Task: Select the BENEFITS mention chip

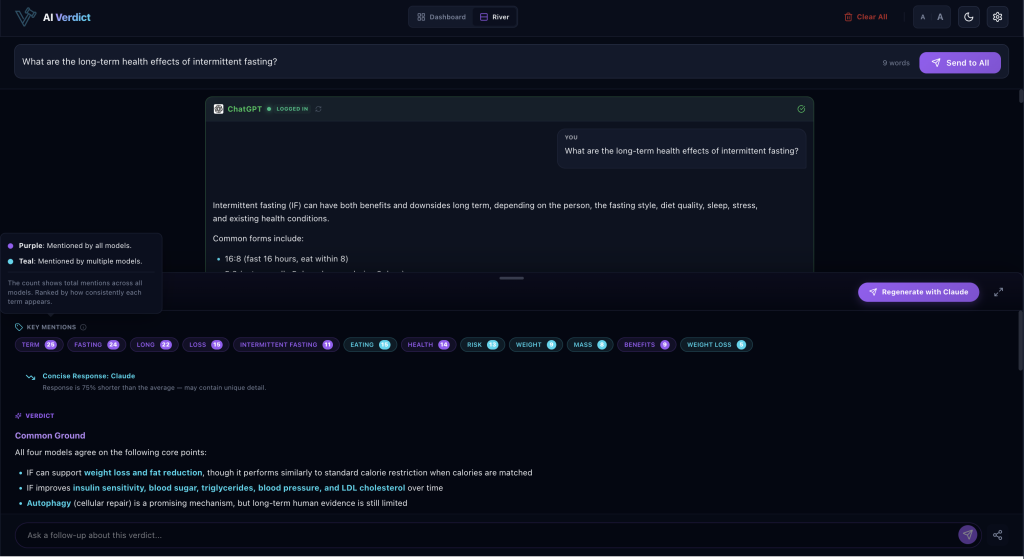Action: [646, 345]
